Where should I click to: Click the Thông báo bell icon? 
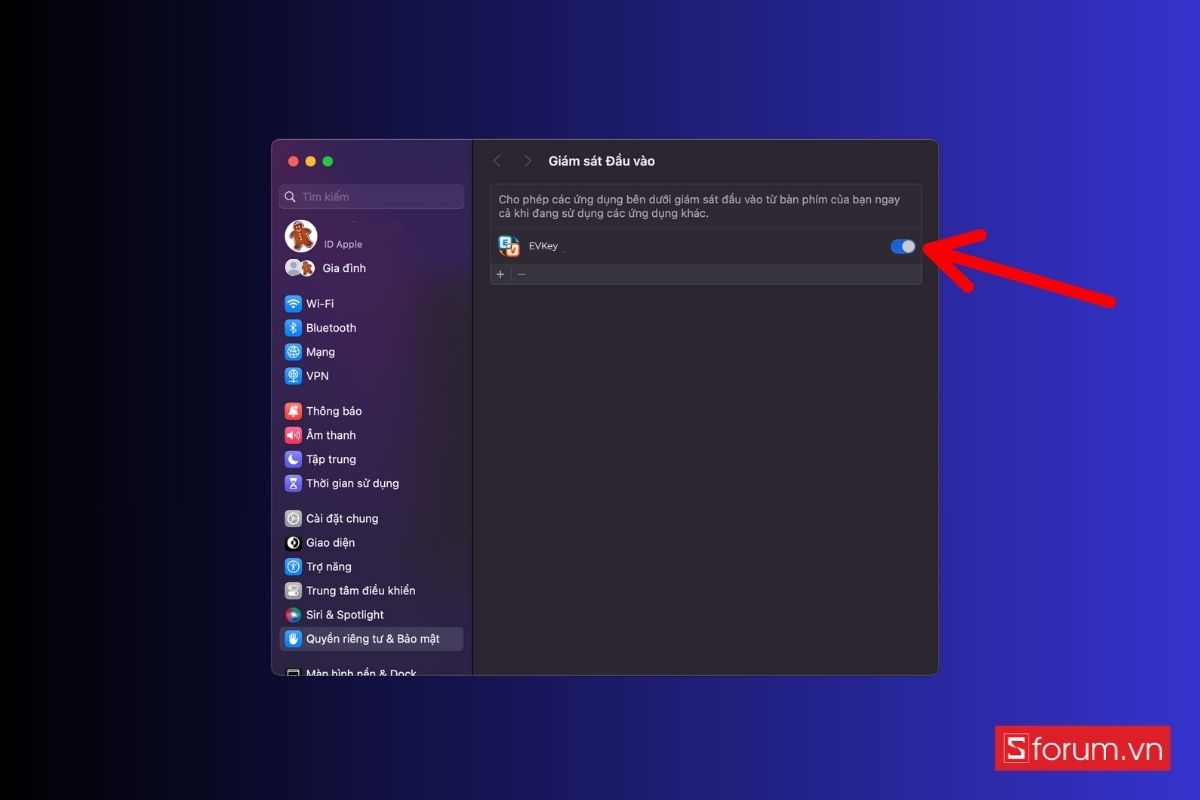293,411
